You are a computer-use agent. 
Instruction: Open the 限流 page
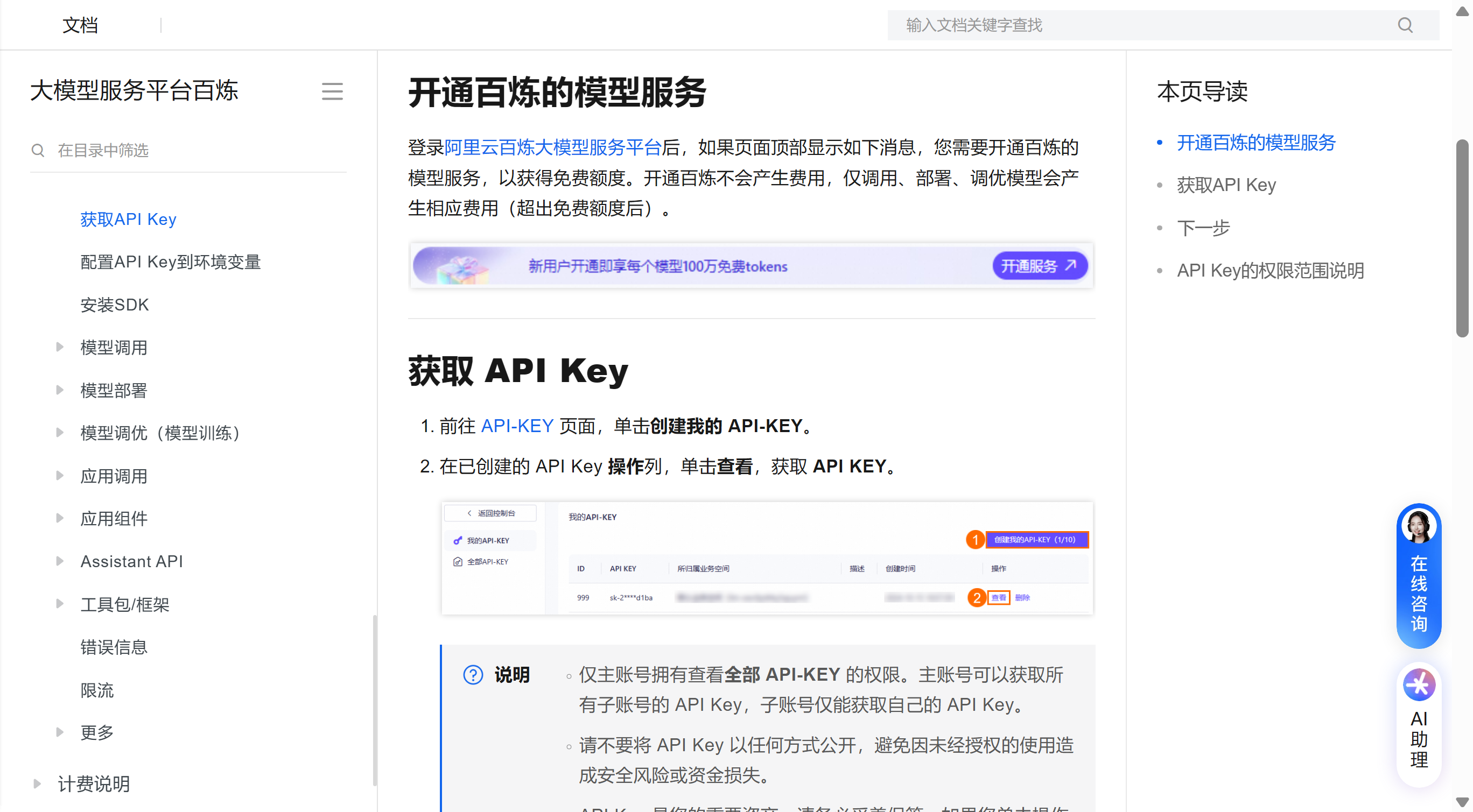click(96, 690)
